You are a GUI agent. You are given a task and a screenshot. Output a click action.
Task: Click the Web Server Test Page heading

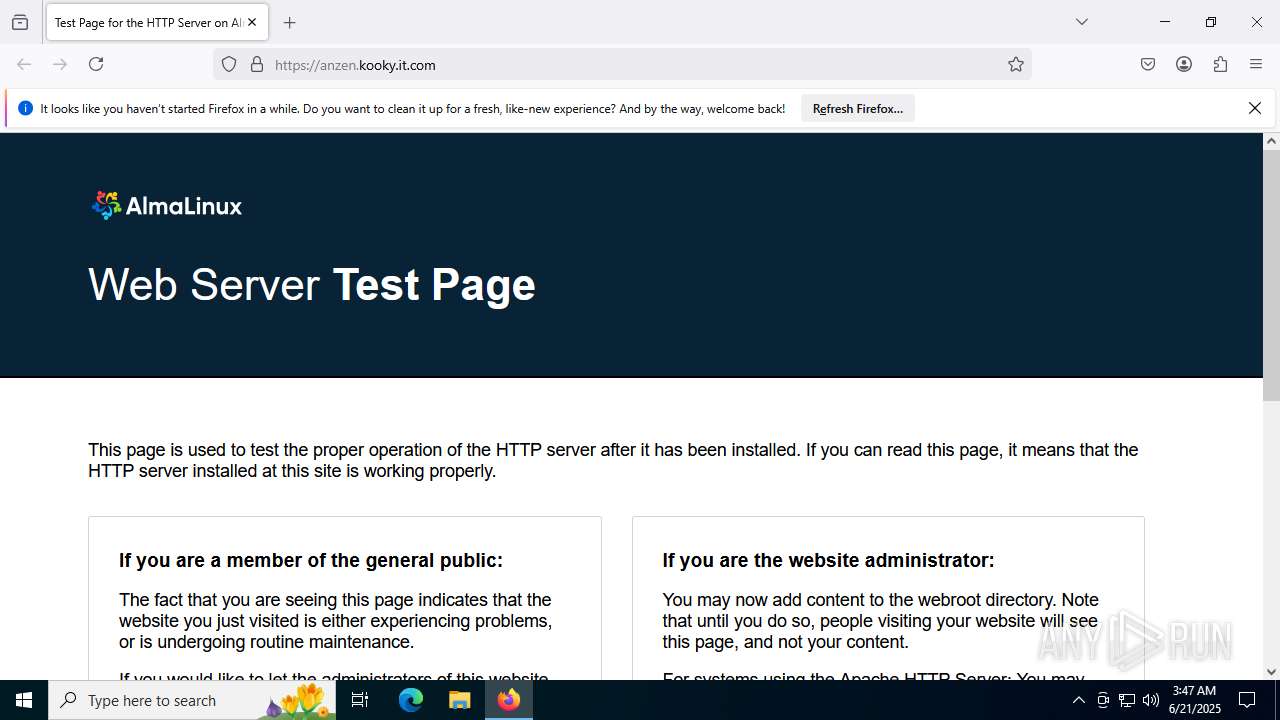[x=312, y=285]
